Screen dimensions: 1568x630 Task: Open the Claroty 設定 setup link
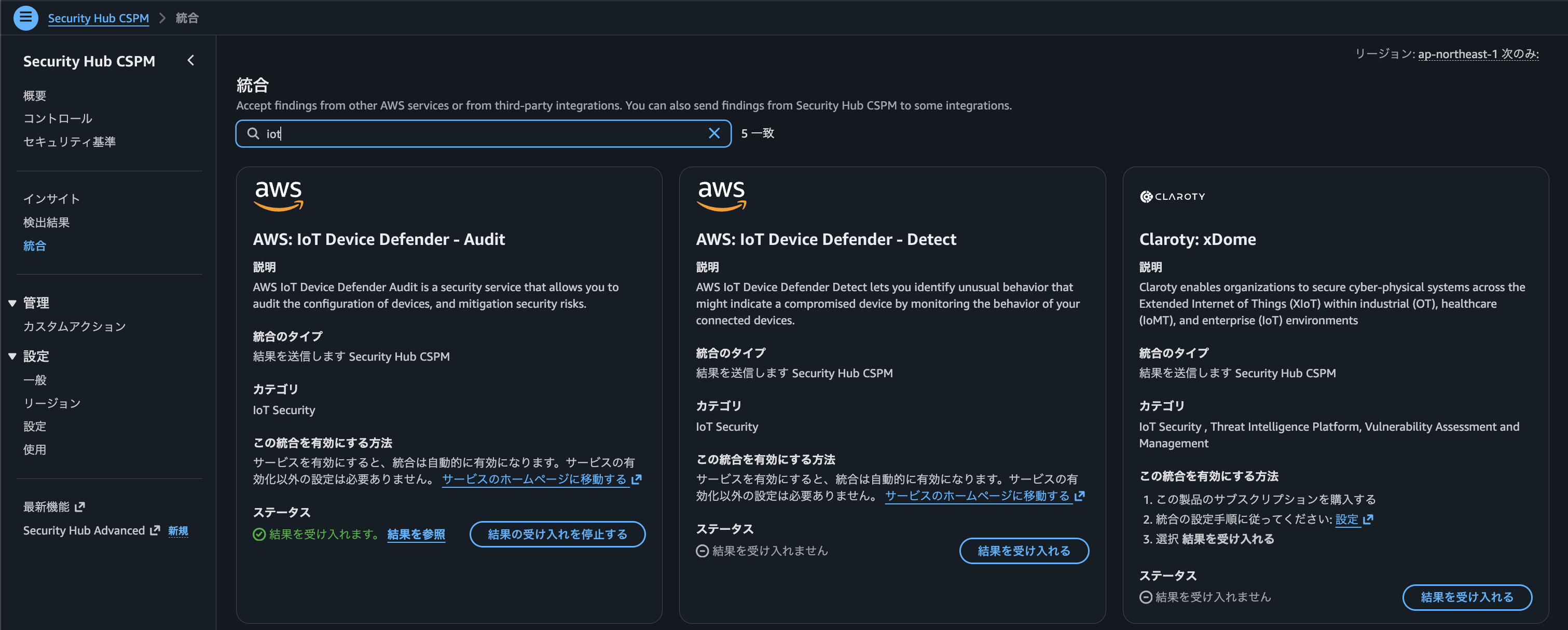(1347, 519)
